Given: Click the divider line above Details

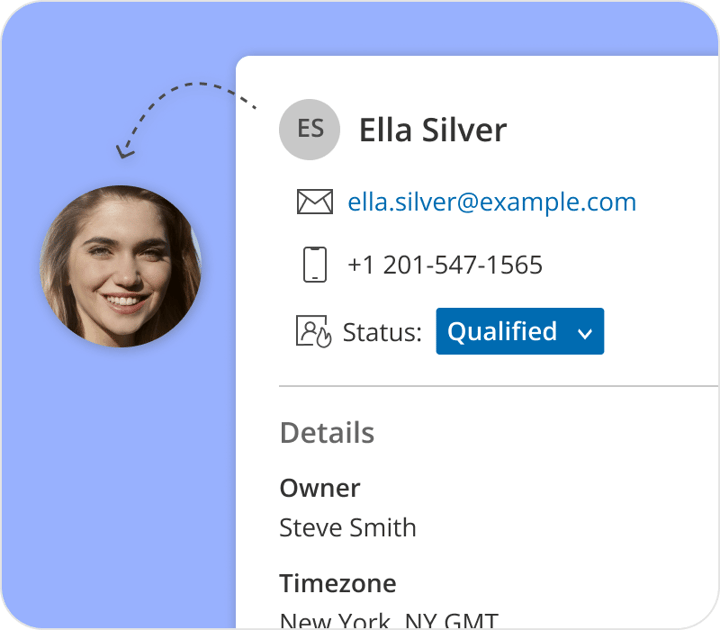Looking at the screenshot, I should pos(498,385).
